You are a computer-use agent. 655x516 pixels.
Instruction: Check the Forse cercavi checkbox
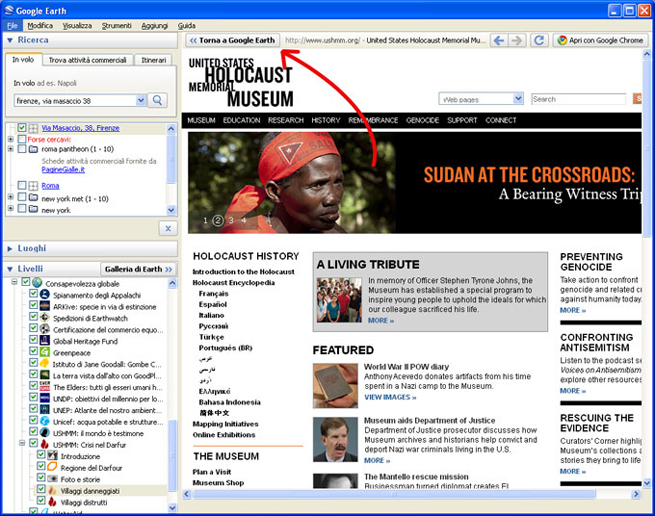[22, 139]
